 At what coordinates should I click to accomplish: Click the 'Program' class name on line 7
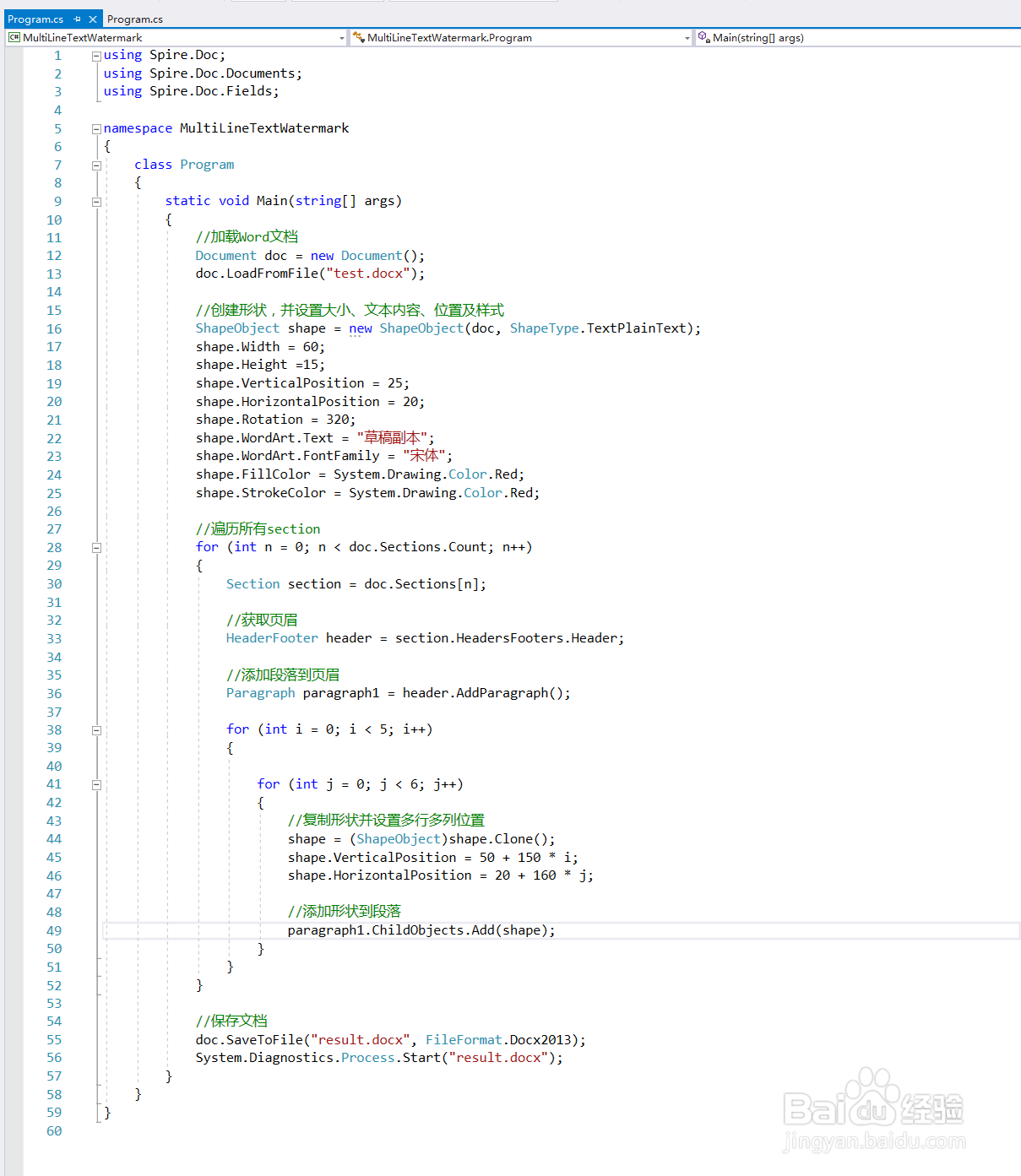tap(207, 165)
